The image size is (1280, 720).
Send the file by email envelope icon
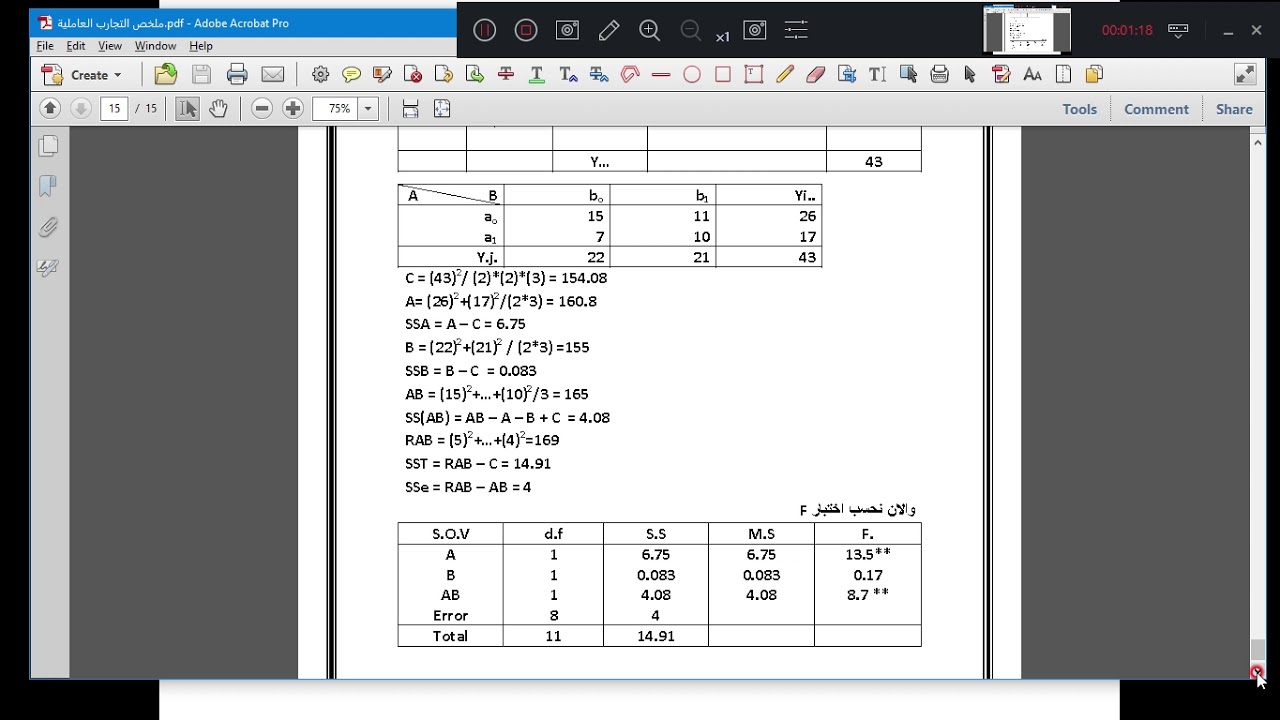coord(272,74)
